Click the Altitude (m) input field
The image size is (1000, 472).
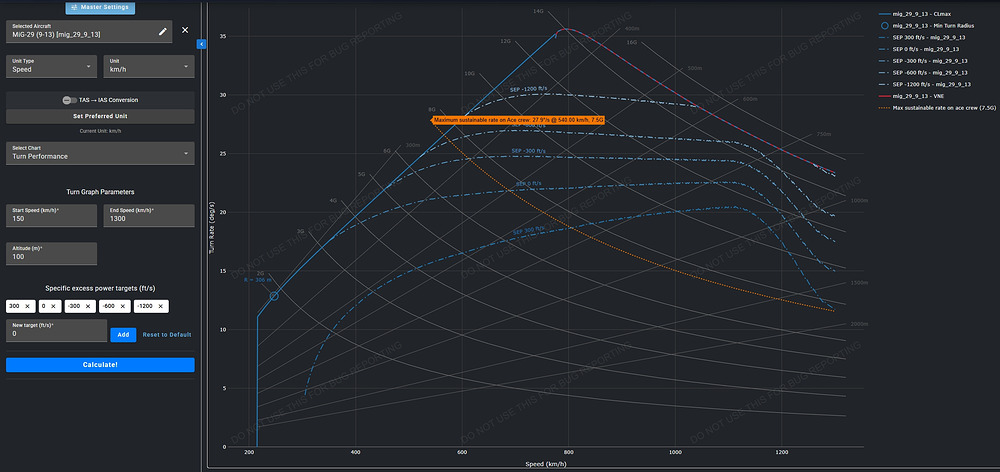tap(51, 254)
